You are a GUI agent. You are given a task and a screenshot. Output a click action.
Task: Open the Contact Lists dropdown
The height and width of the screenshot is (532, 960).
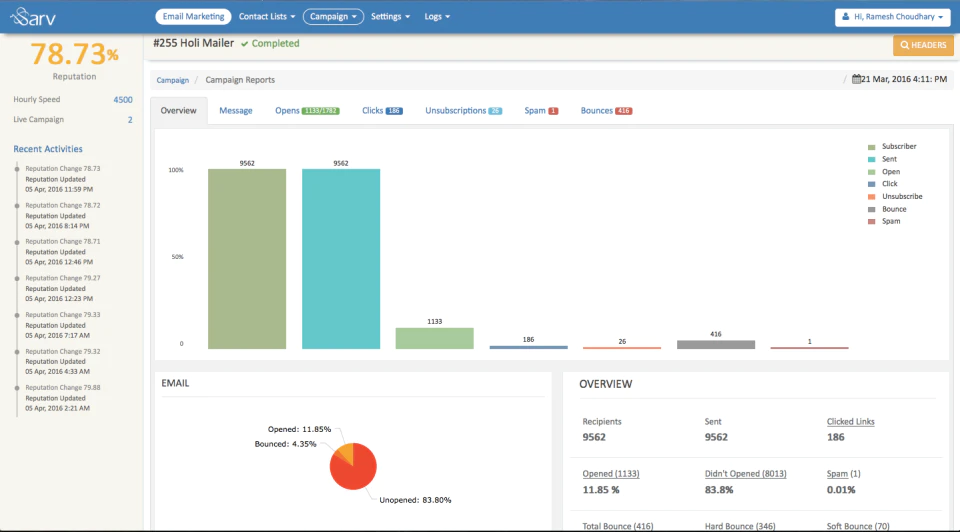click(267, 17)
